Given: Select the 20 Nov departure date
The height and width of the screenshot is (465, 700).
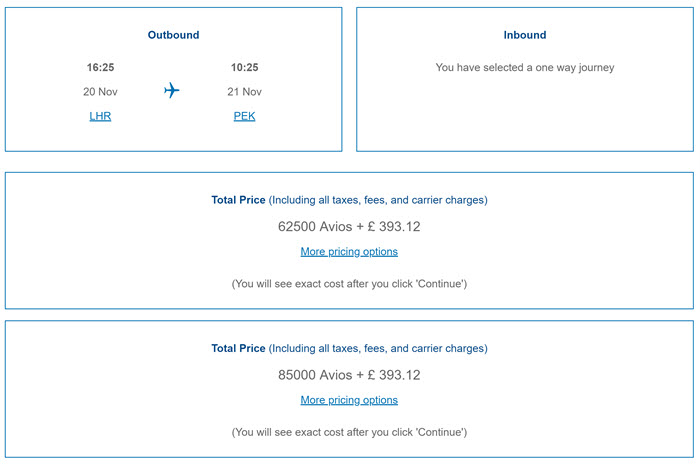Looking at the screenshot, I should pos(100,91).
